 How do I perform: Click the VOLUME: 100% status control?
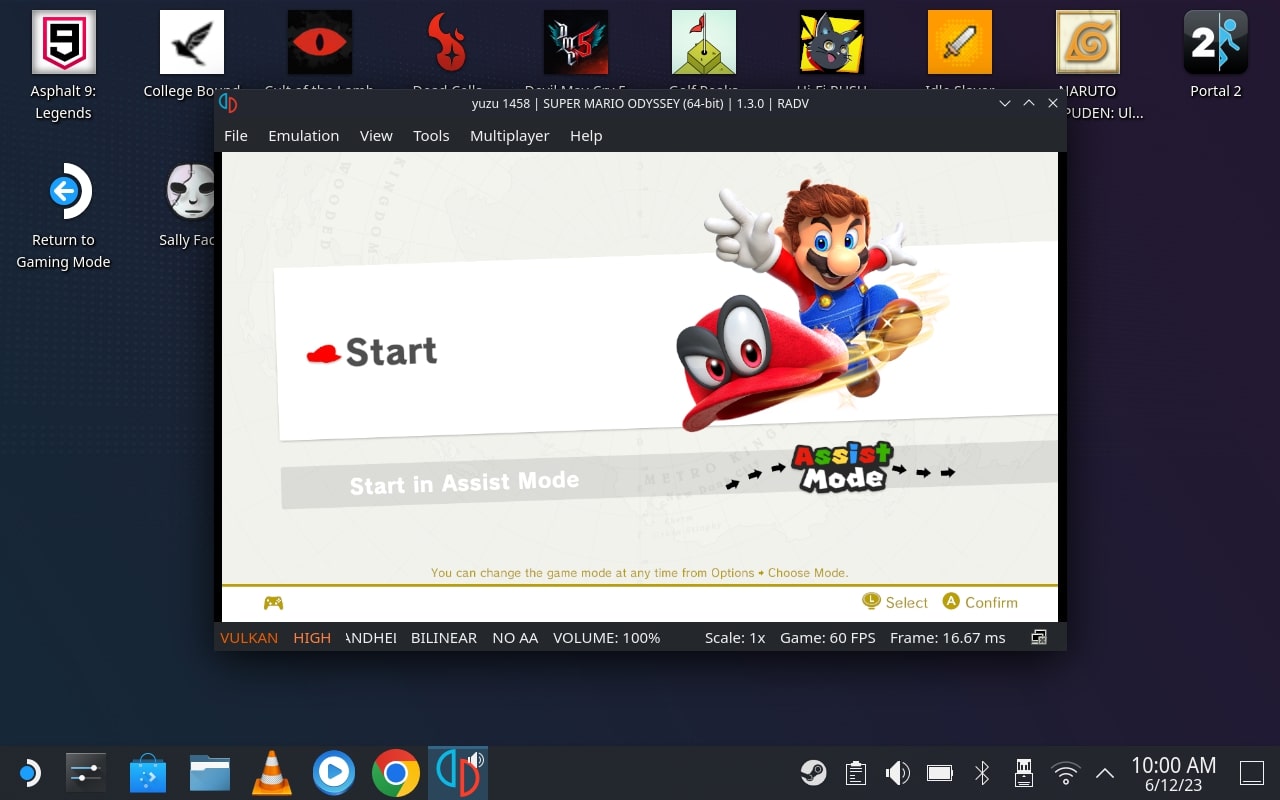point(607,638)
